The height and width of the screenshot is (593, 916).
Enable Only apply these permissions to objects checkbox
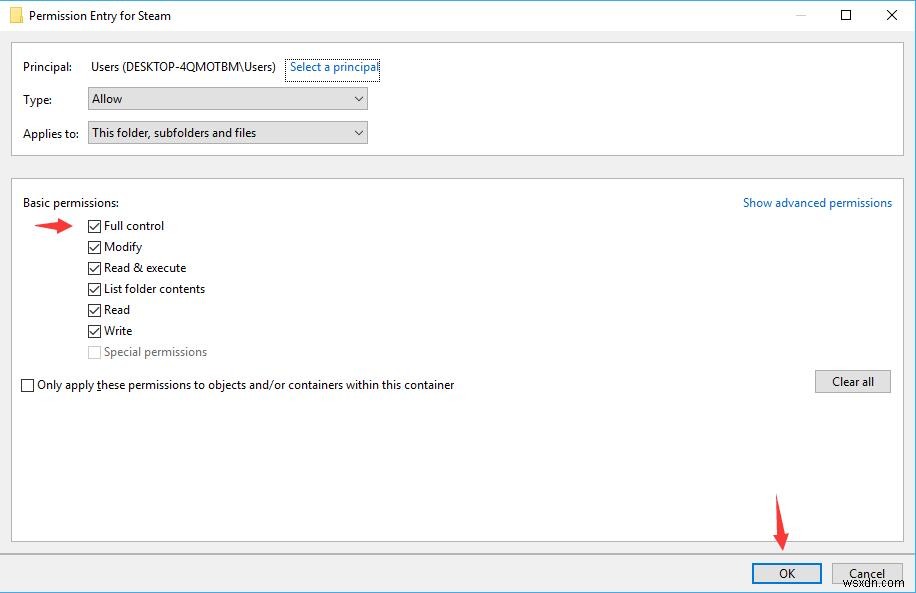pos(27,386)
